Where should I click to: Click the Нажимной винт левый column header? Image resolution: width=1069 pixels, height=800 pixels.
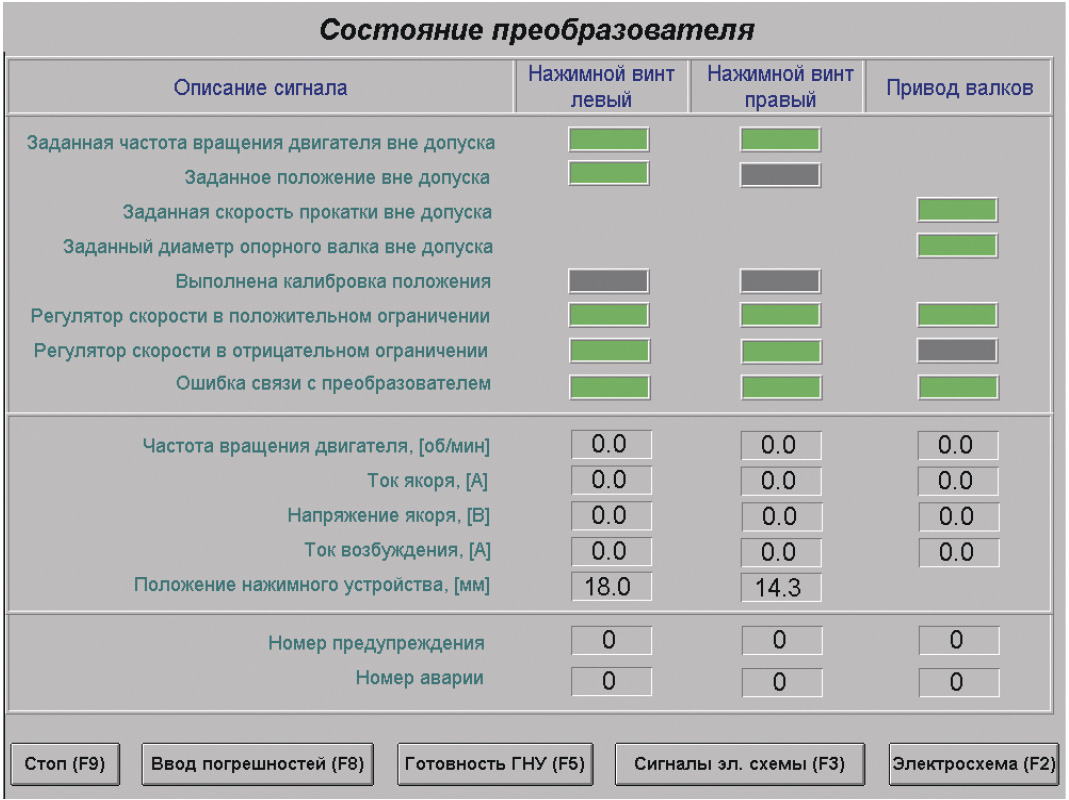[x=601, y=87]
